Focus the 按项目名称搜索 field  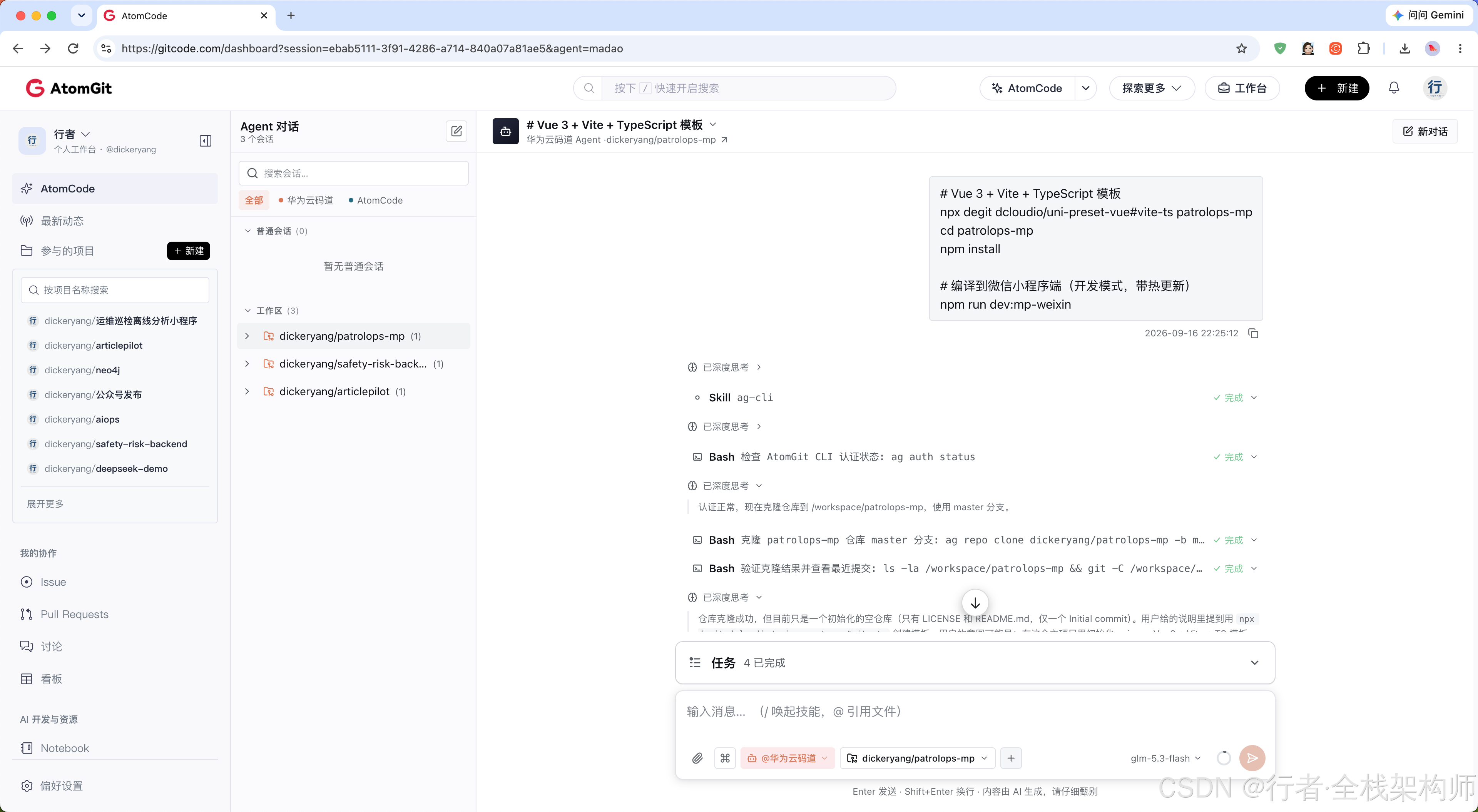click(x=115, y=290)
